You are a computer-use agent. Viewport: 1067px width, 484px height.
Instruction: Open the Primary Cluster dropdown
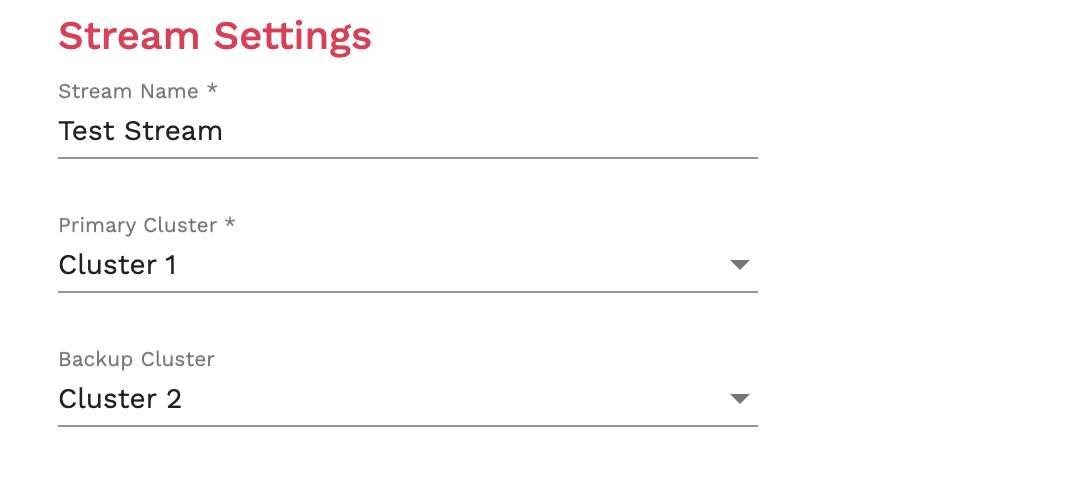click(x=407, y=265)
